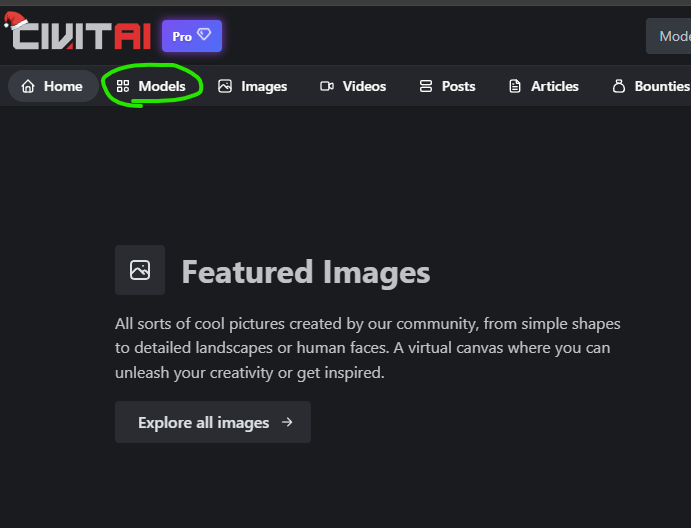This screenshot has height=528, width=691.
Task: Go to the Home tab
Action: coord(63,86)
